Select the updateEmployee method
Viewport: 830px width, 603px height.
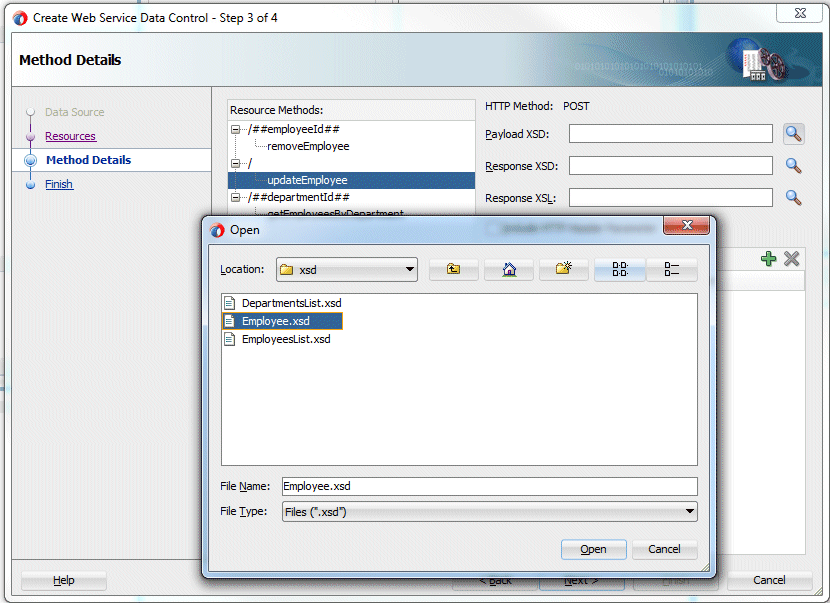(x=307, y=180)
